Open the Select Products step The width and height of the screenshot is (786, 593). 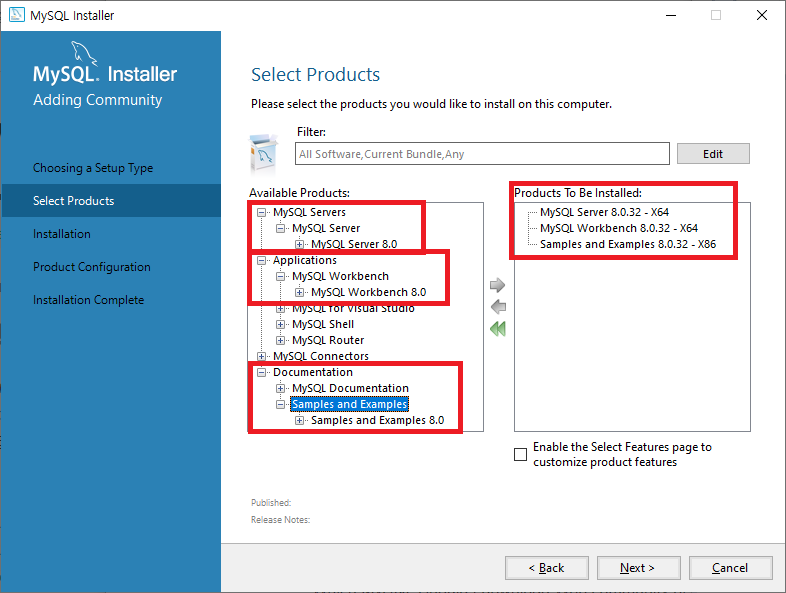point(73,201)
